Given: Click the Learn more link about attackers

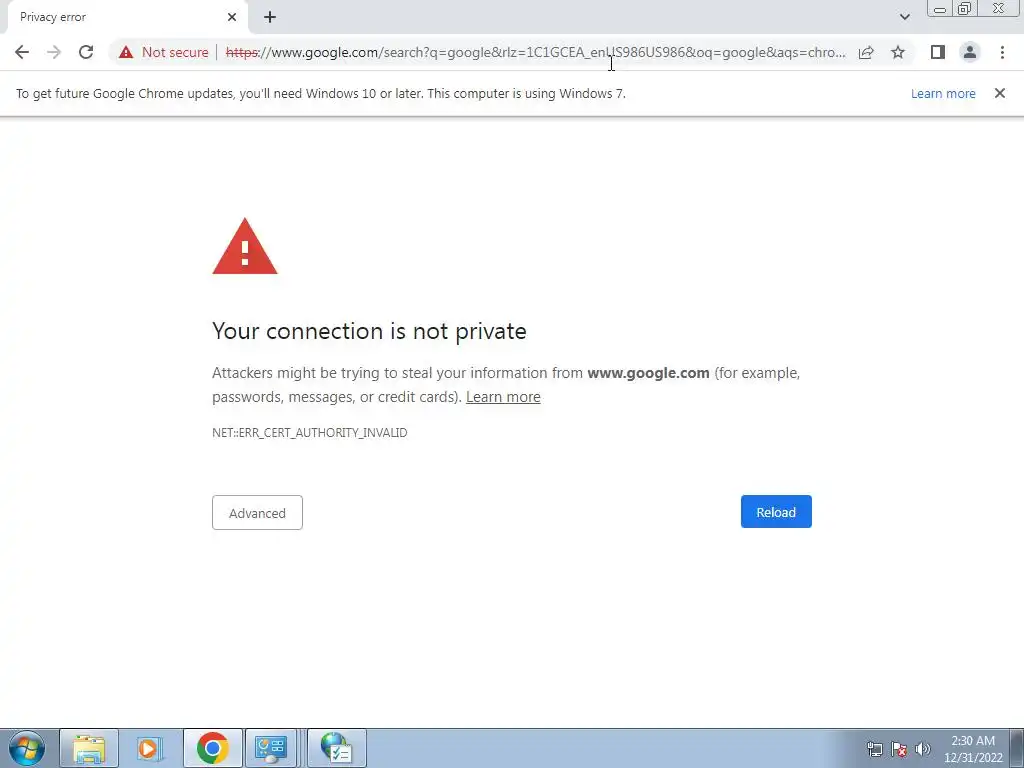Looking at the screenshot, I should tap(503, 397).
